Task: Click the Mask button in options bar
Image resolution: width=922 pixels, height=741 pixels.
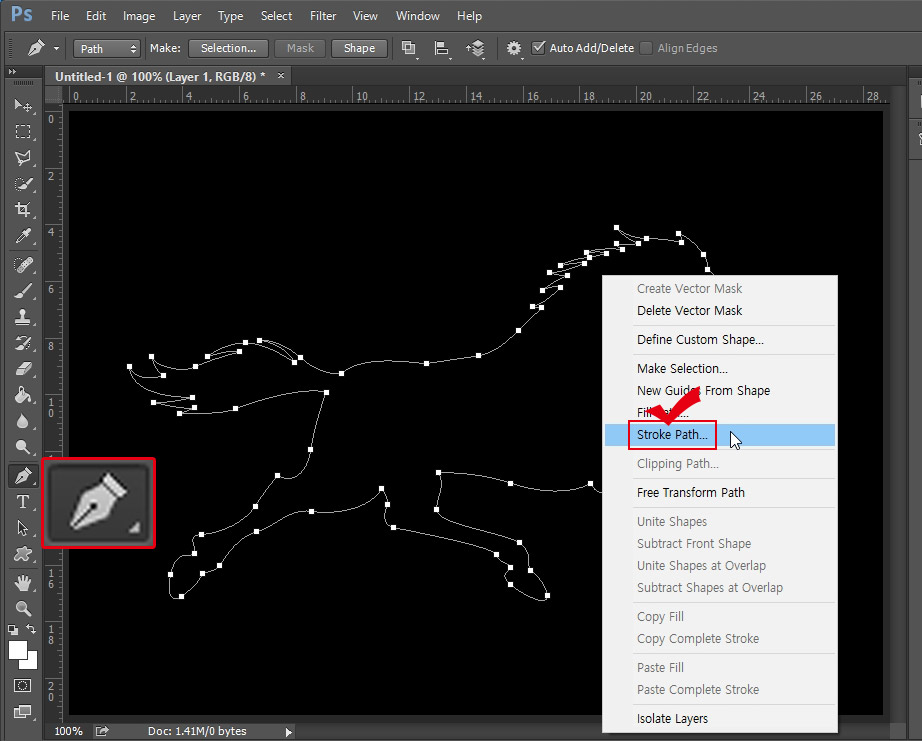Action: [300, 48]
